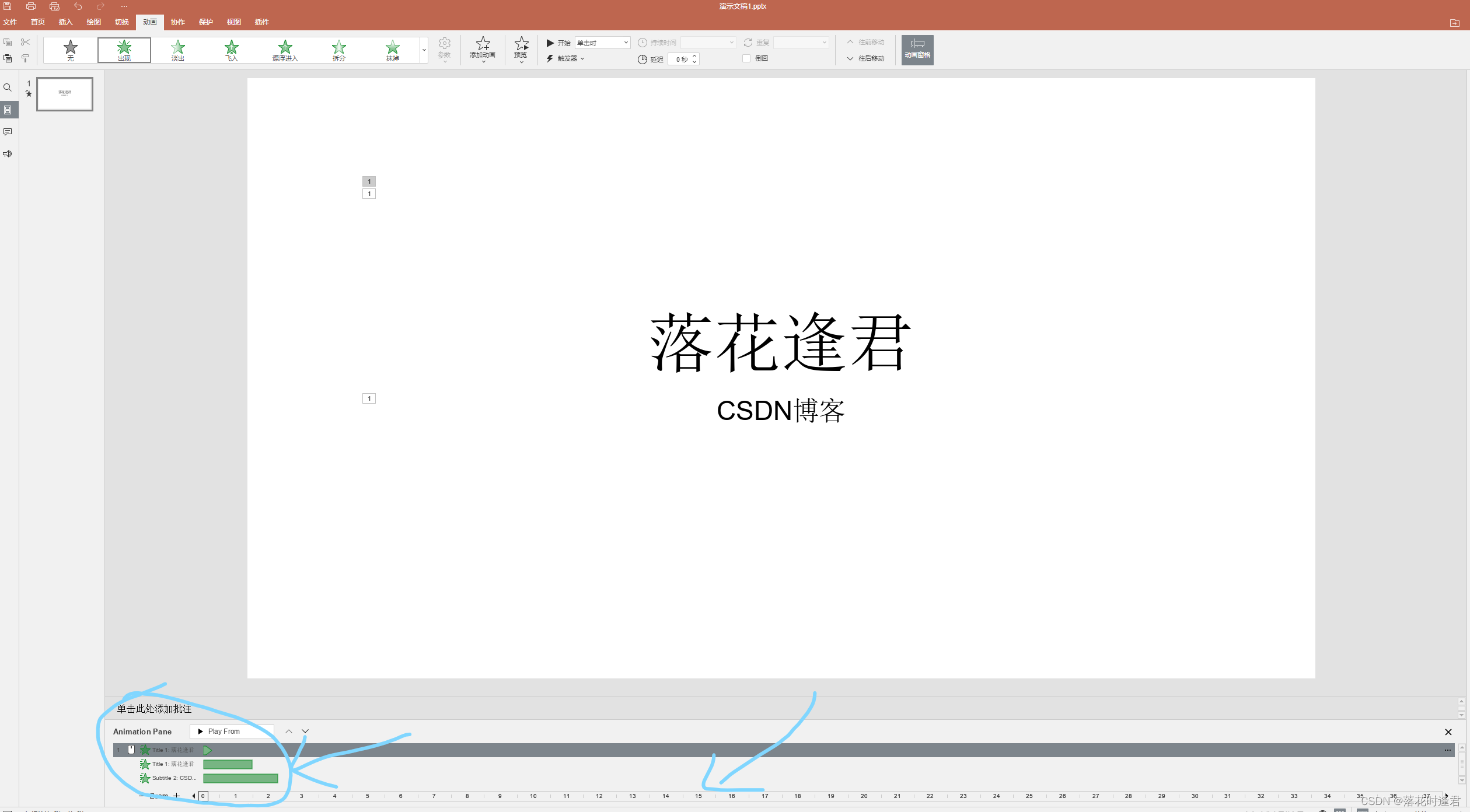Image resolution: width=1470 pixels, height=812 pixels.
Task: Click the format painter brush icon
Action: click(x=25, y=58)
